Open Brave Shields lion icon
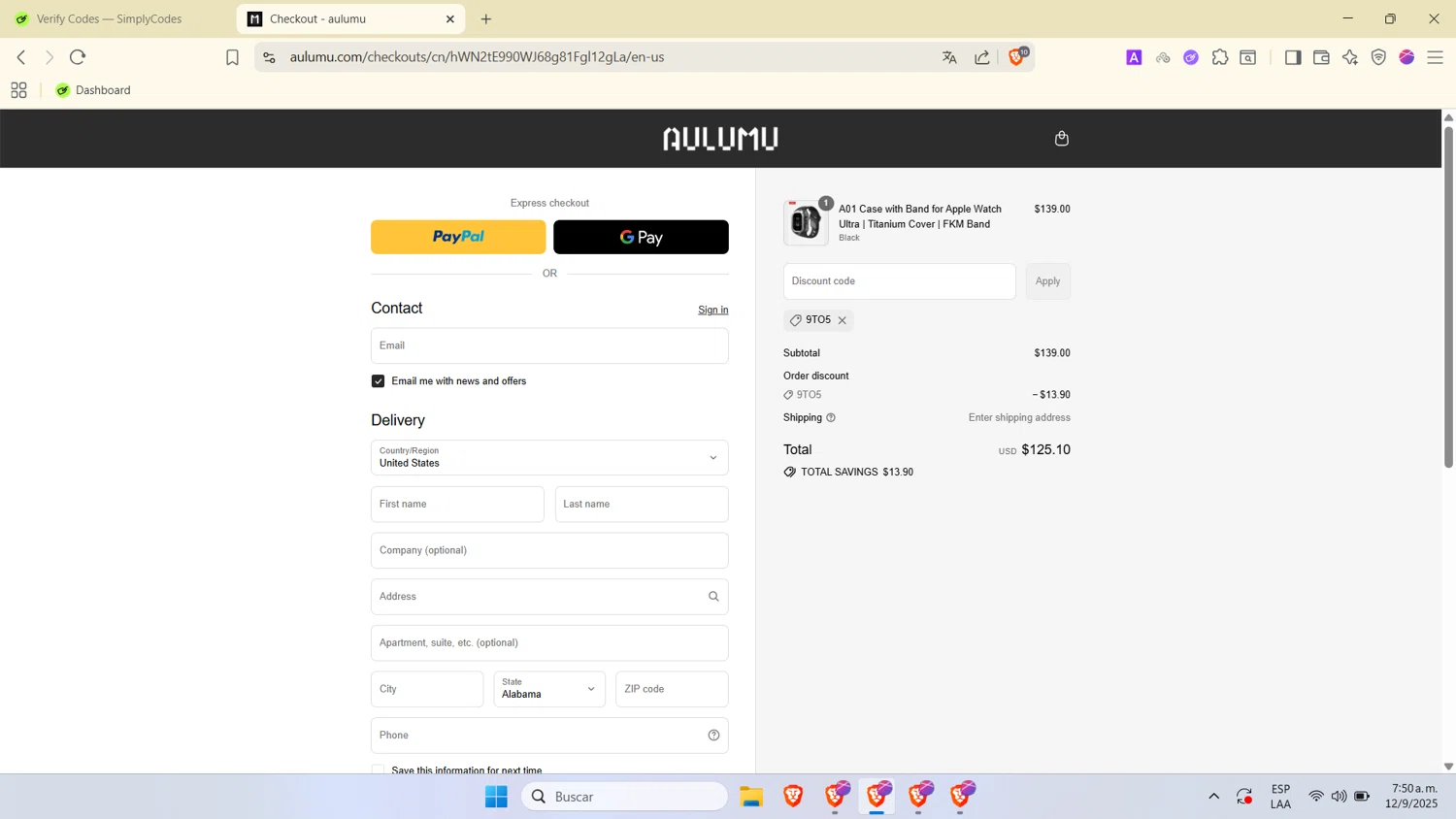Image resolution: width=1456 pixels, height=819 pixels. click(x=1016, y=57)
